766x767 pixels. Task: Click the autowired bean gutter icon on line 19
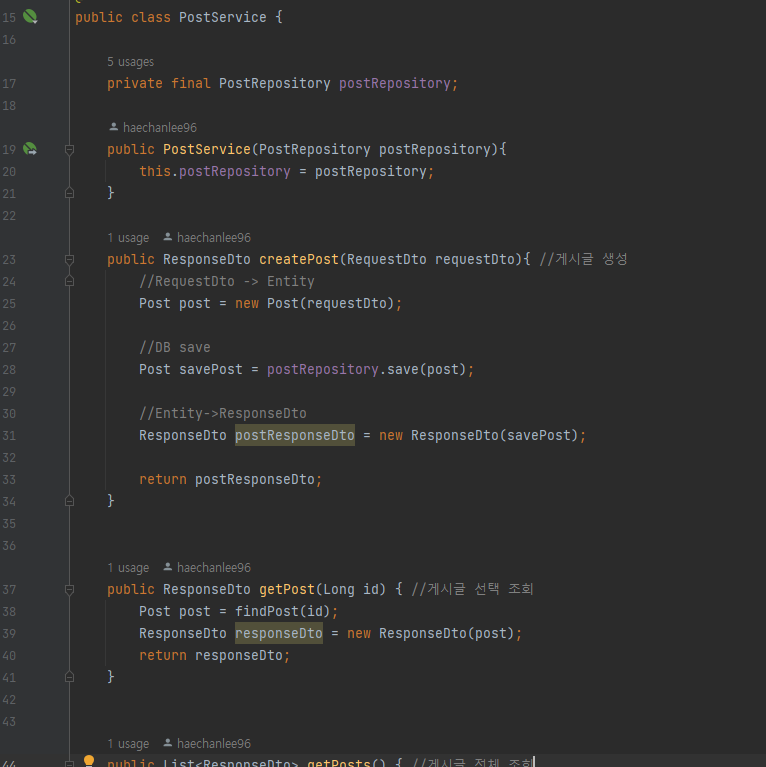[30, 149]
